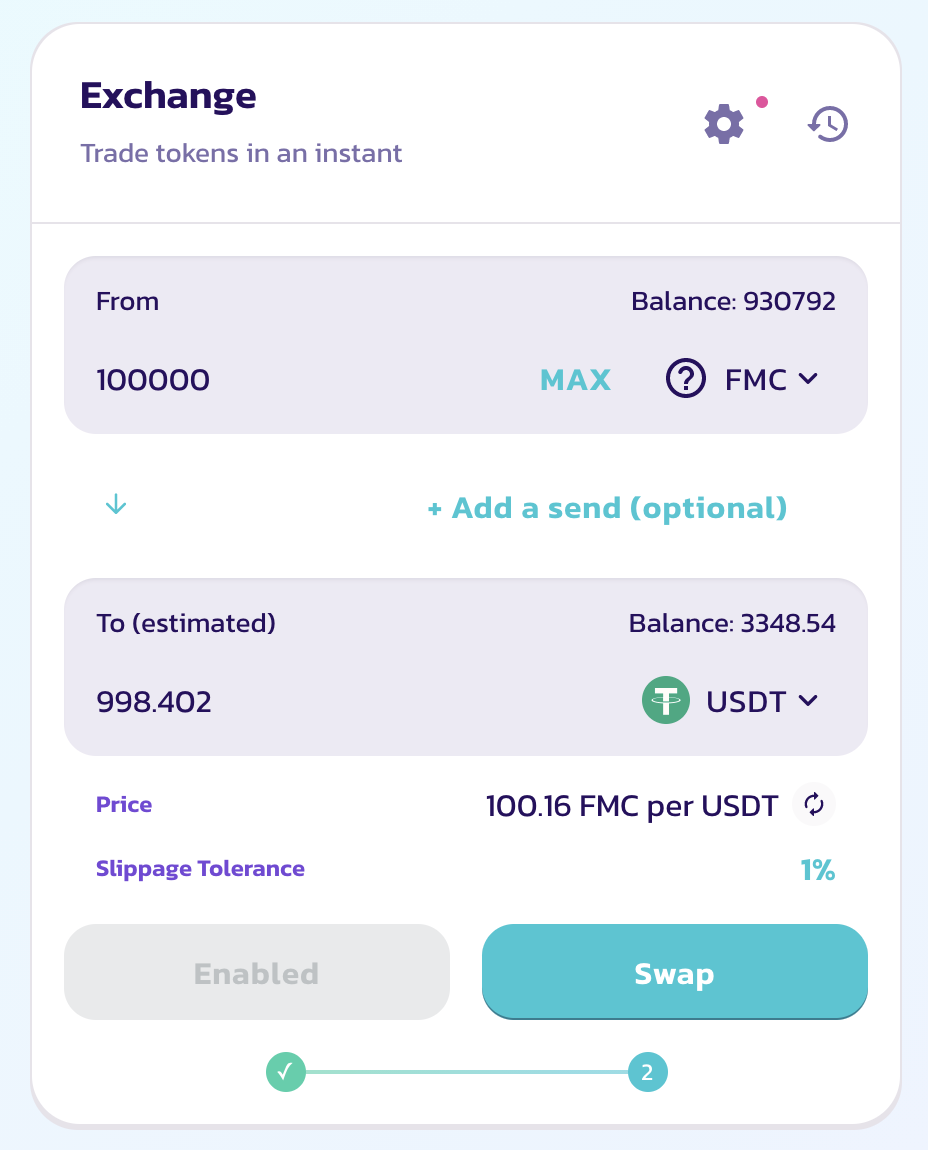Click the progress line between steps
The image size is (928, 1150).
(467, 1072)
